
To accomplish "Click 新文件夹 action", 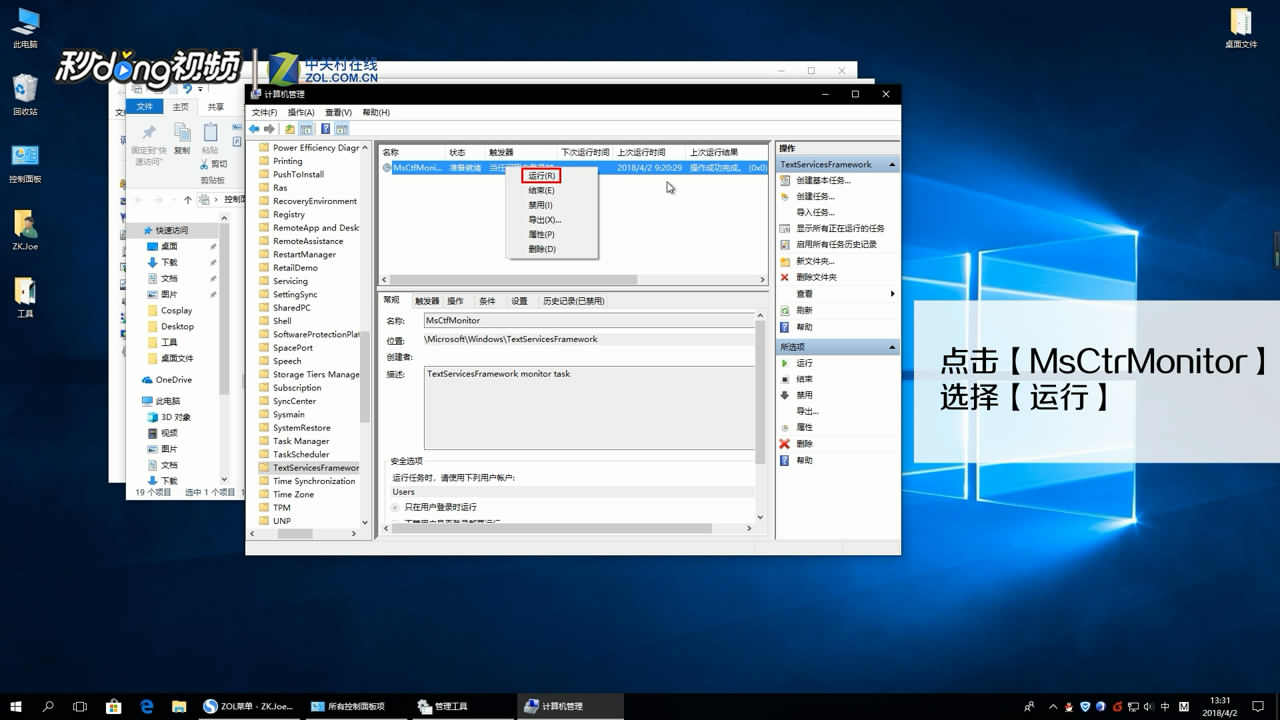I will click(815, 261).
